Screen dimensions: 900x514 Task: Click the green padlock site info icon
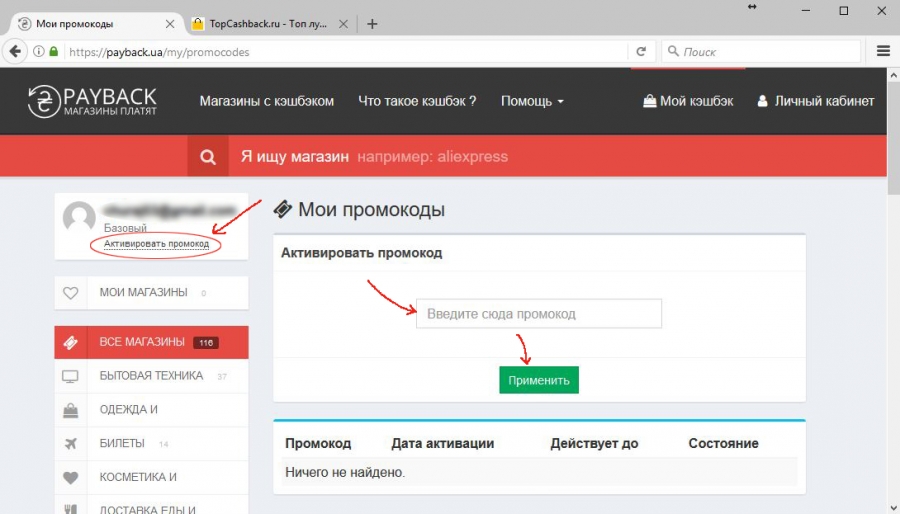pyautogui.click(x=54, y=52)
